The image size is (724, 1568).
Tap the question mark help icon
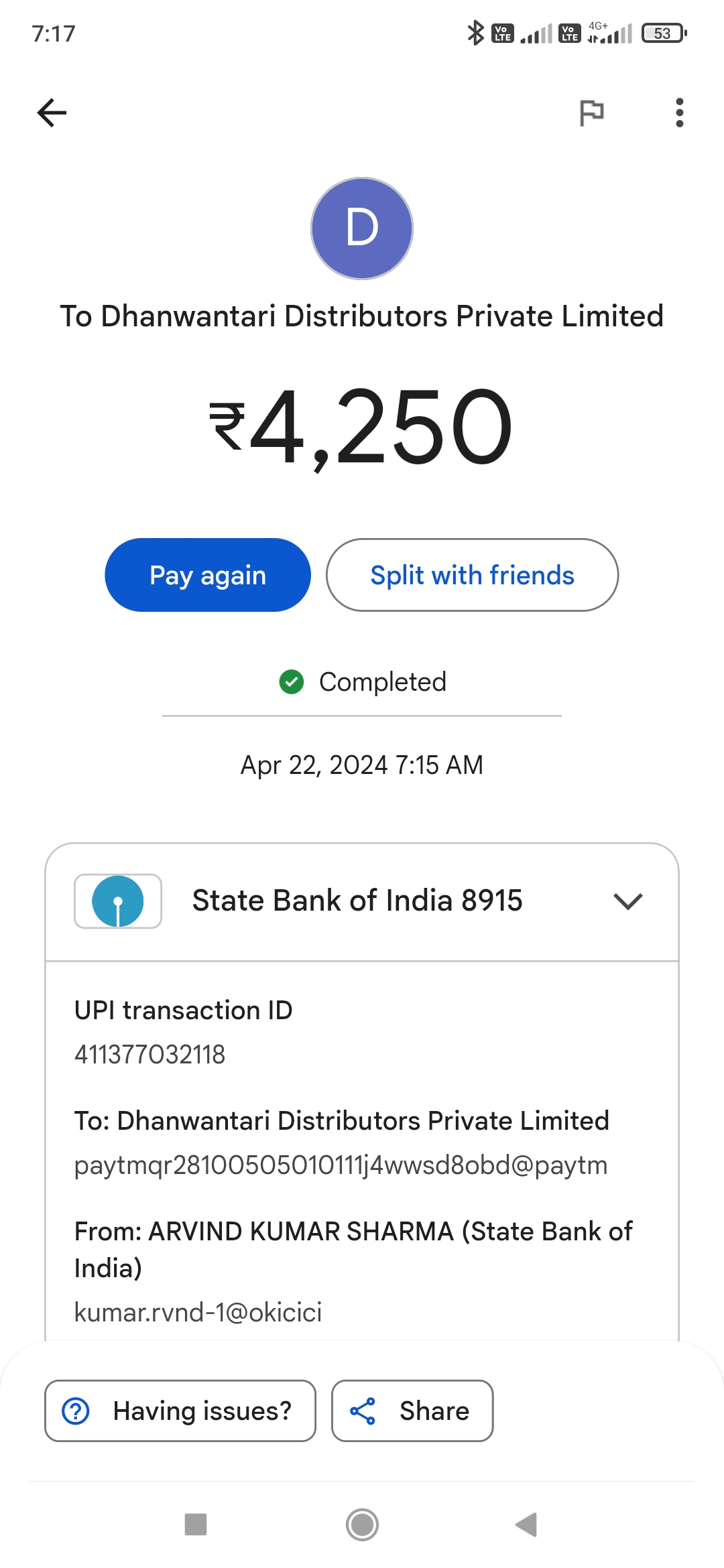click(x=76, y=1411)
